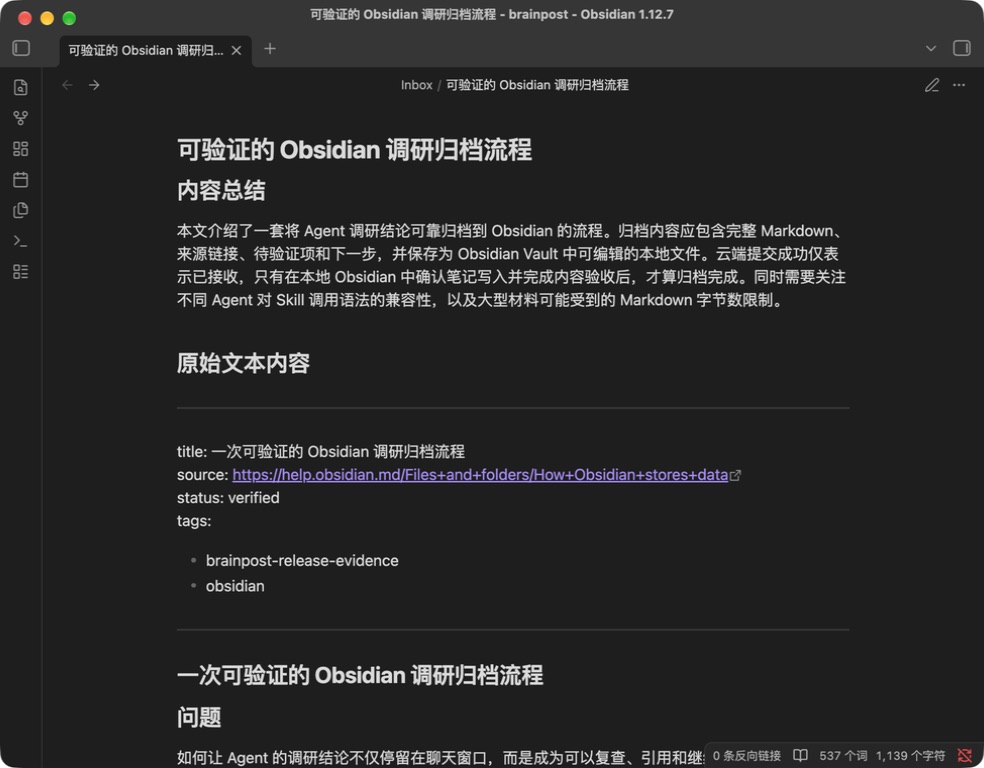Image resolution: width=984 pixels, height=768 pixels.
Task: Open more options three-dots menu
Action: point(959,85)
